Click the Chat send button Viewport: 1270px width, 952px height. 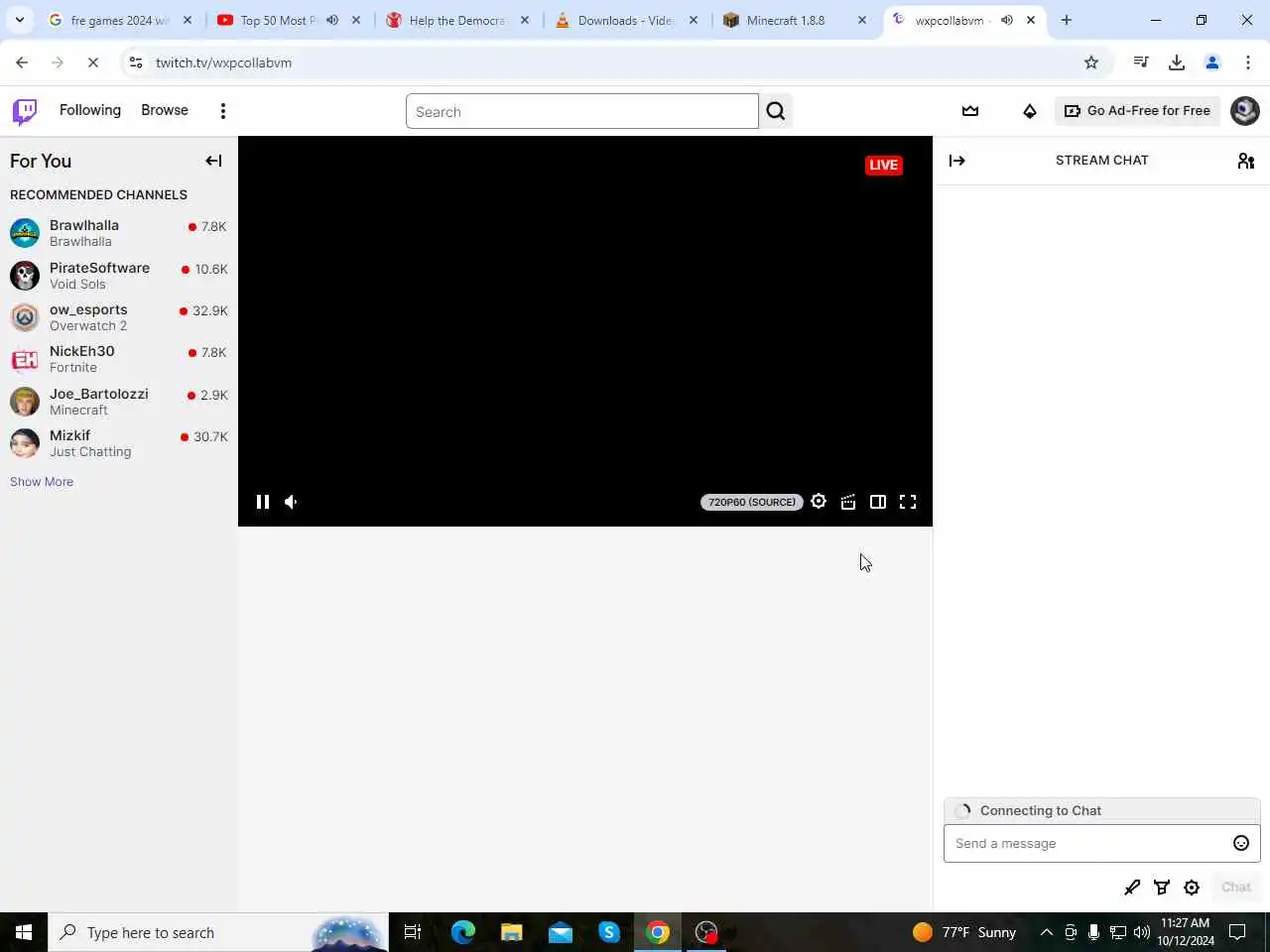(1236, 888)
